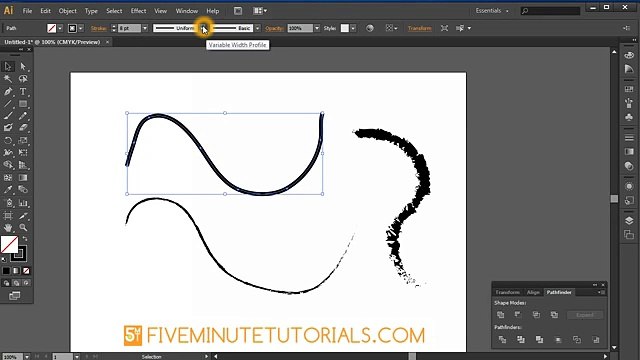Pick the Free Transform tool

(x=23, y=153)
